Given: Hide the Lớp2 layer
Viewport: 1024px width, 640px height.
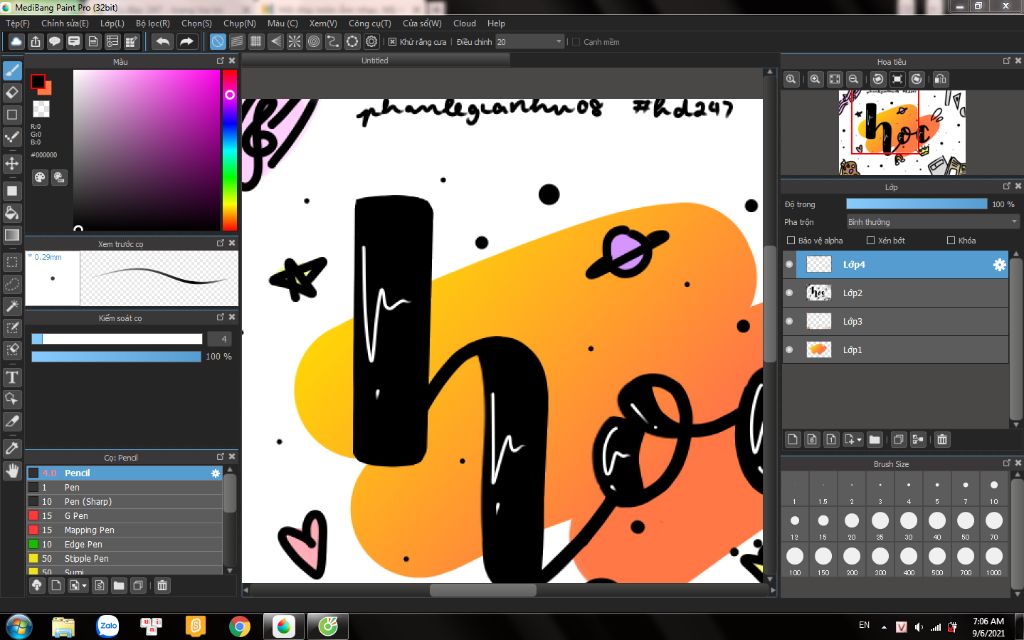Looking at the screenshot, I should pos(790,293).
